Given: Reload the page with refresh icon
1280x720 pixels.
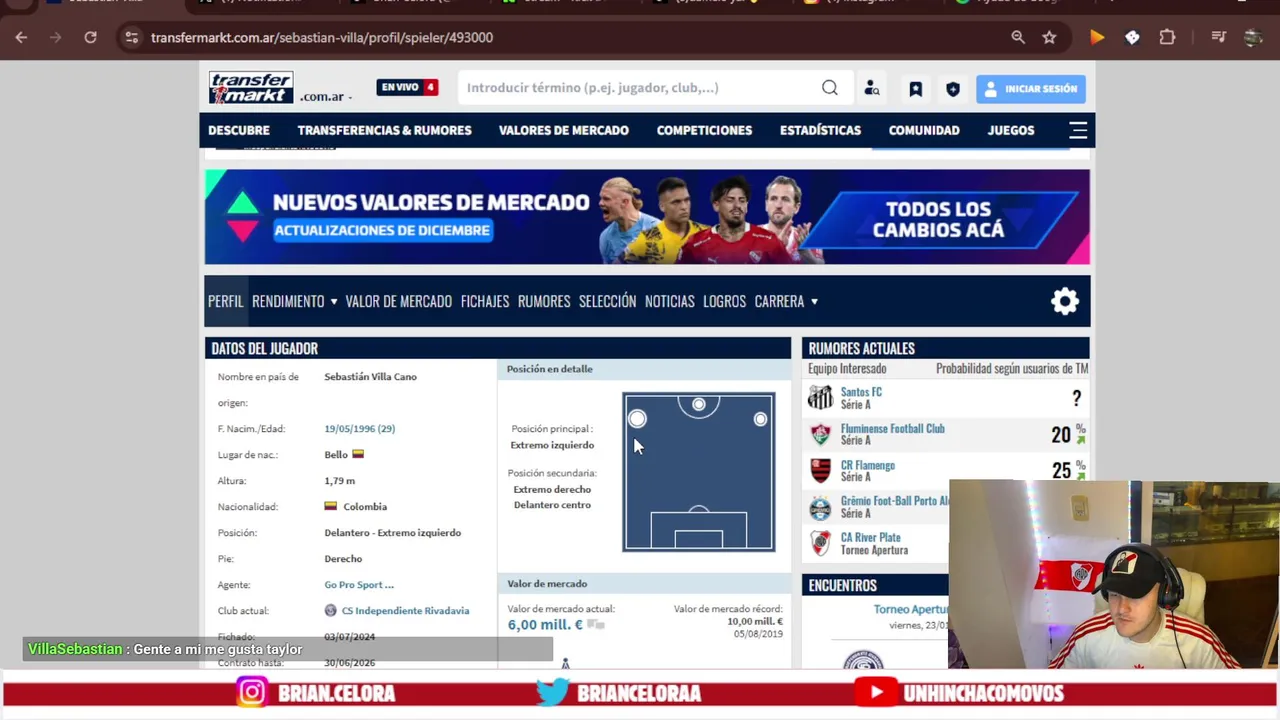Looking at the screenshot, I should (x=90, y=37).
